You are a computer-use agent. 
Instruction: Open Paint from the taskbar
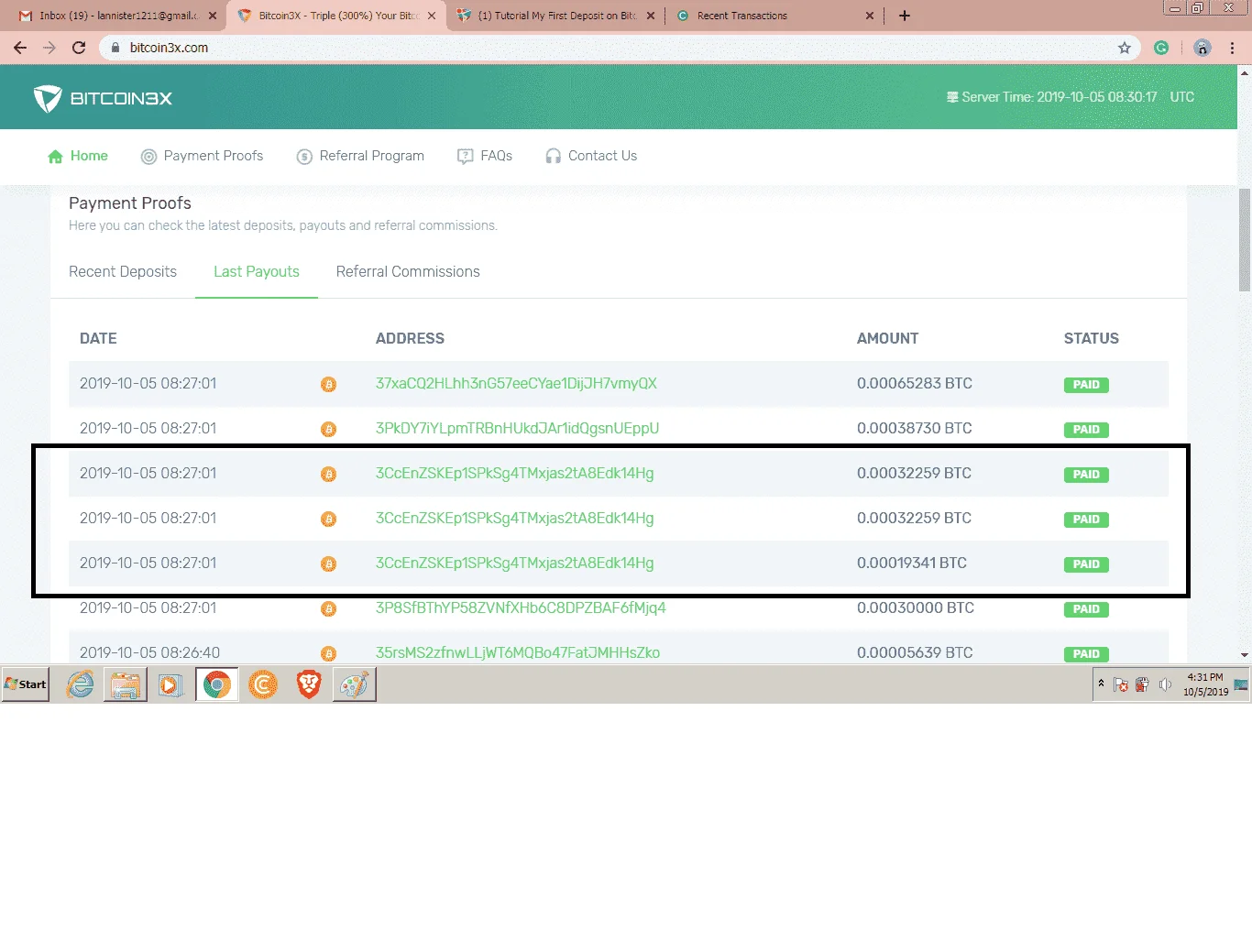click(355, 684)
